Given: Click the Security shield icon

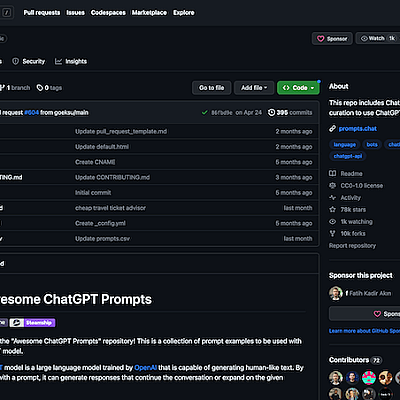Looking at the screenshot, I should [15, 61].
